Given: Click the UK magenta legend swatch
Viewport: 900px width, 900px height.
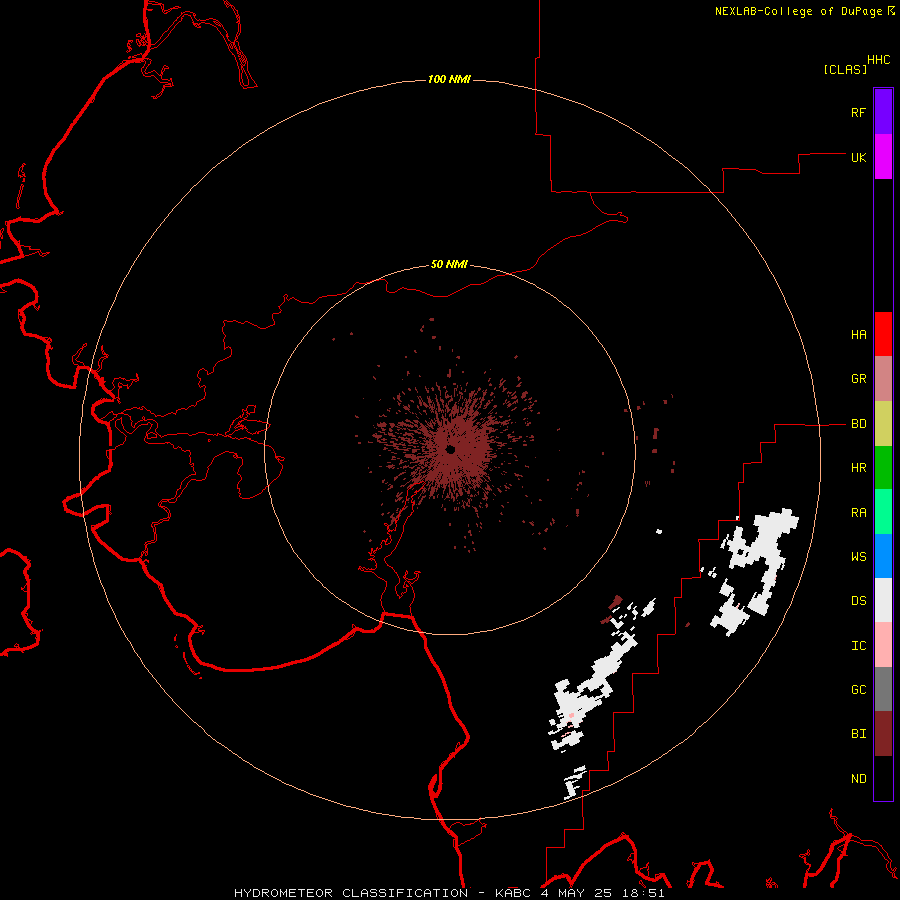Looking at the screenshot, I should point(883,157).
